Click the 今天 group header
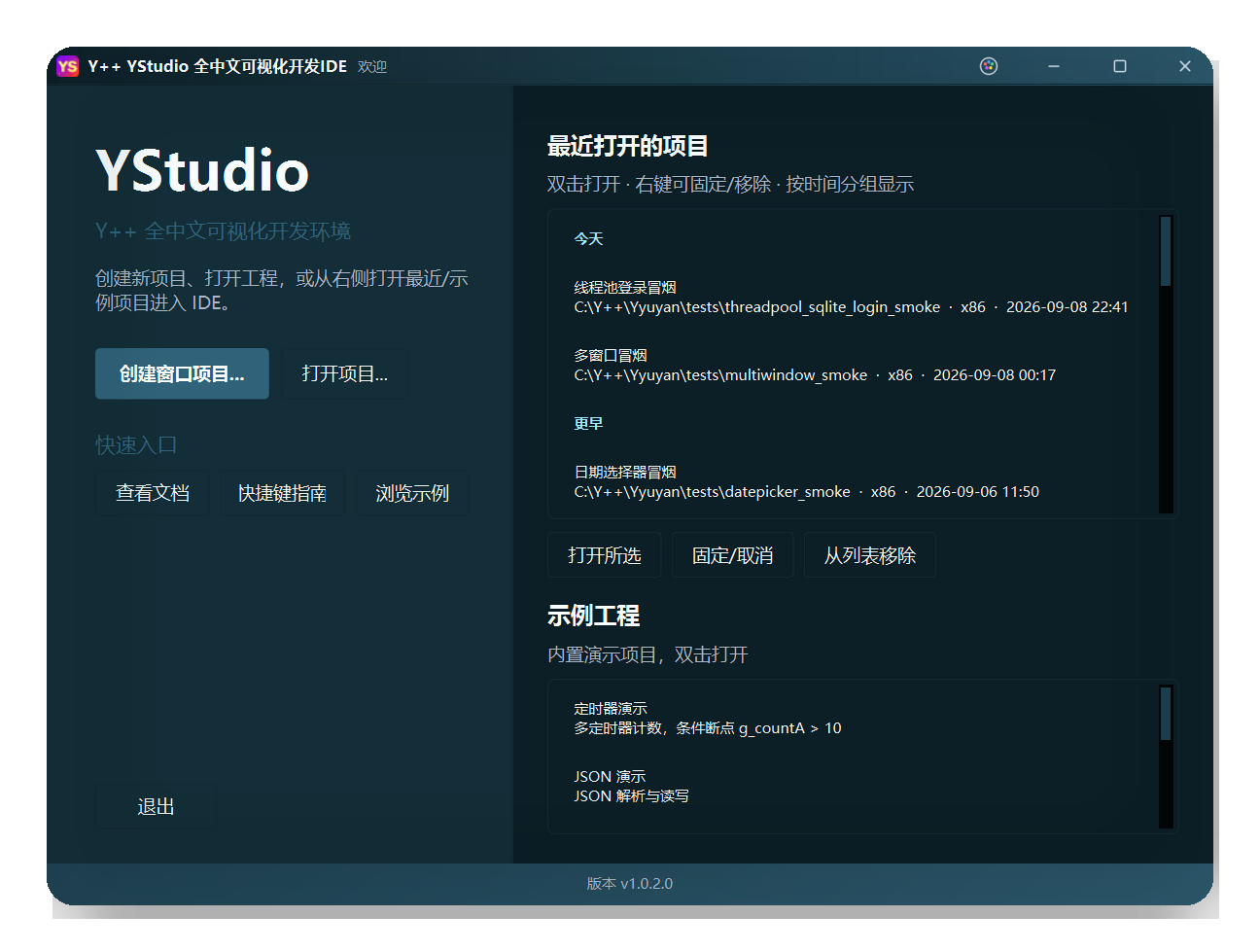The height and width of the screenshot is (952, 1260). point(588,239)
